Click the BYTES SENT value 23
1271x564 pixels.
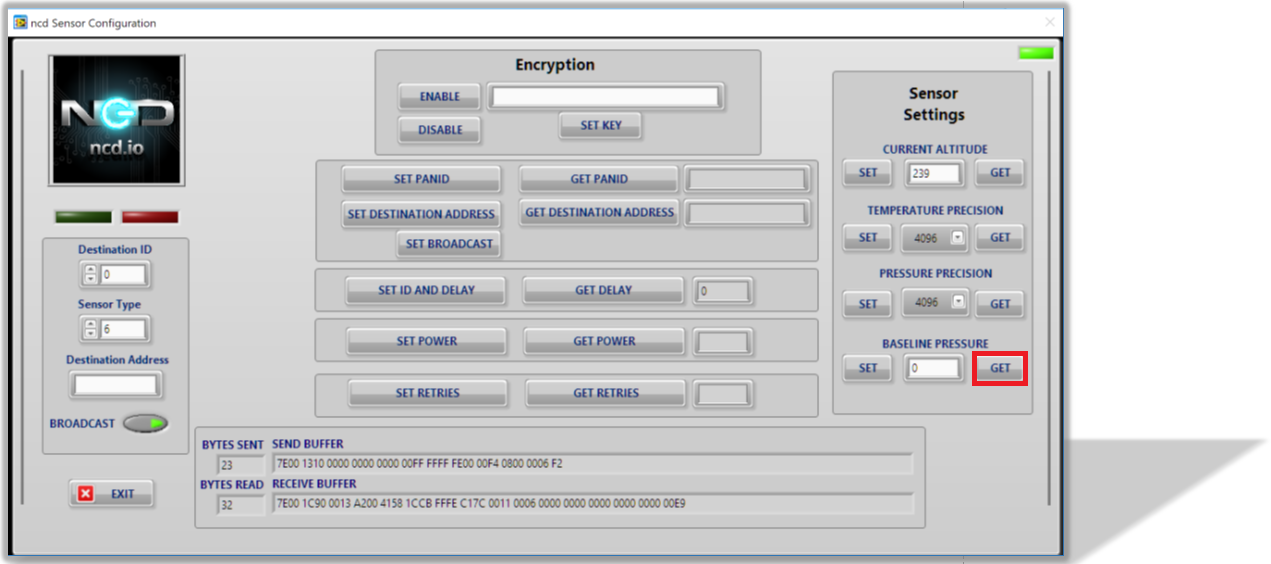(240, 465)
